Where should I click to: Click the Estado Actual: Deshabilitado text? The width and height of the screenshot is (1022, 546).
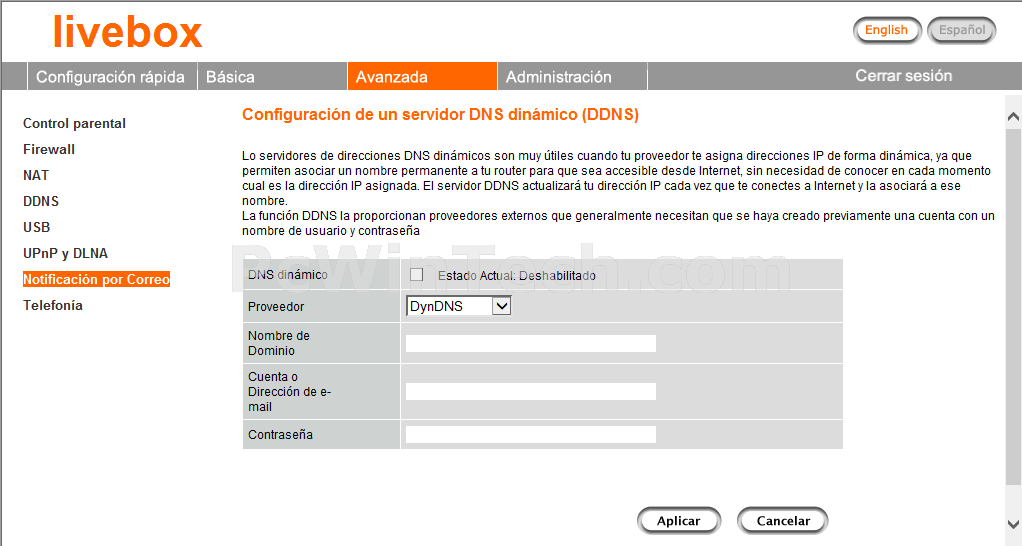[x=517, y=276]
